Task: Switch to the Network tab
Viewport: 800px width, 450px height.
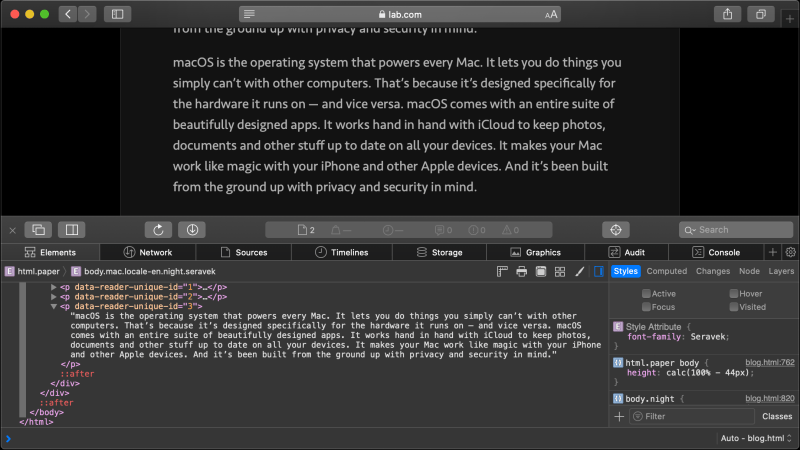Action: coord(147,252)
